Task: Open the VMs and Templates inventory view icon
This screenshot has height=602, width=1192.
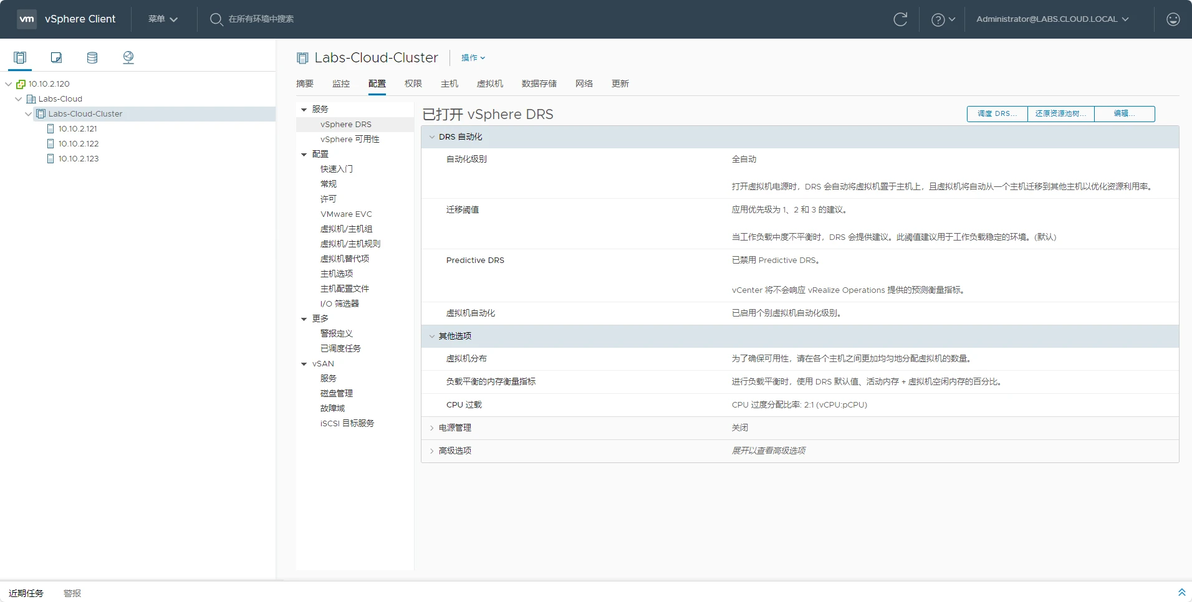Action: tap(56, 57)
